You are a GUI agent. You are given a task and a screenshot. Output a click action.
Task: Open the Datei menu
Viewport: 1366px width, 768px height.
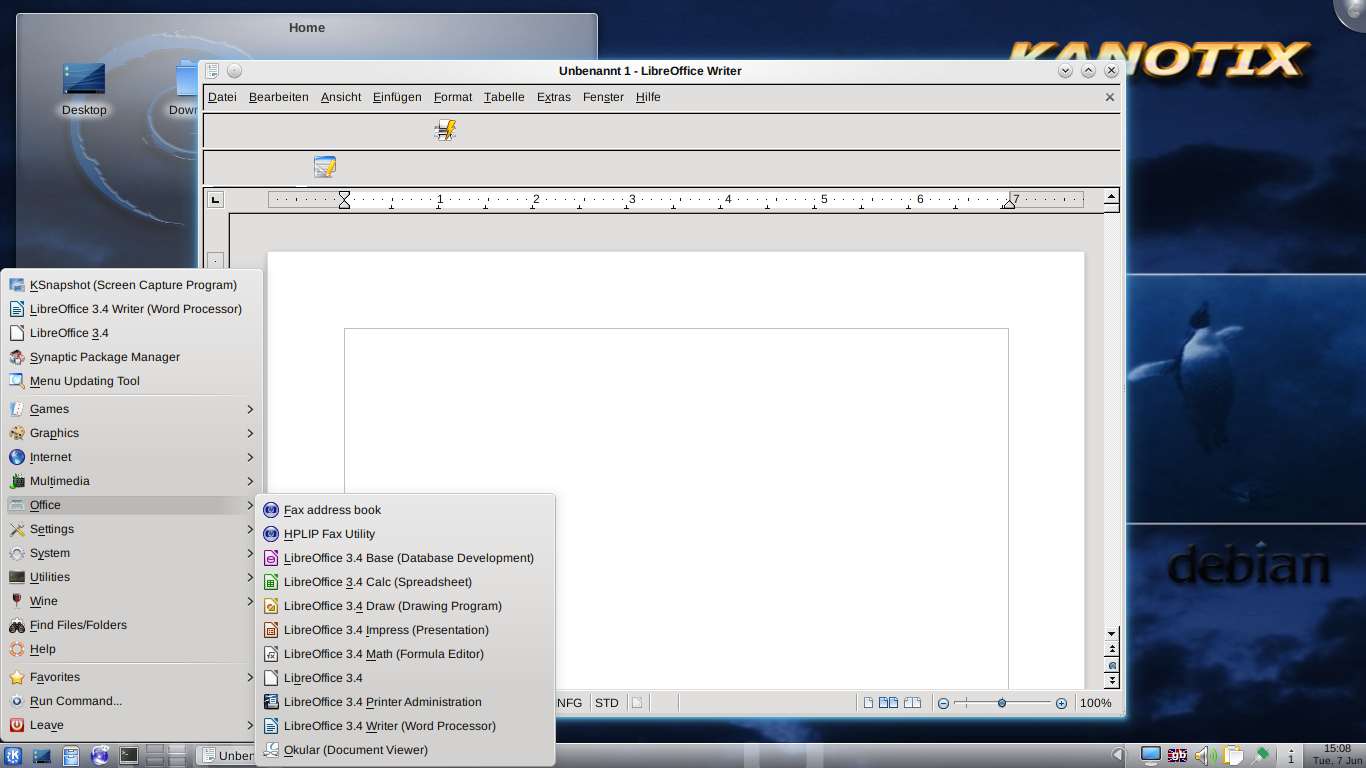pos(222,97)
